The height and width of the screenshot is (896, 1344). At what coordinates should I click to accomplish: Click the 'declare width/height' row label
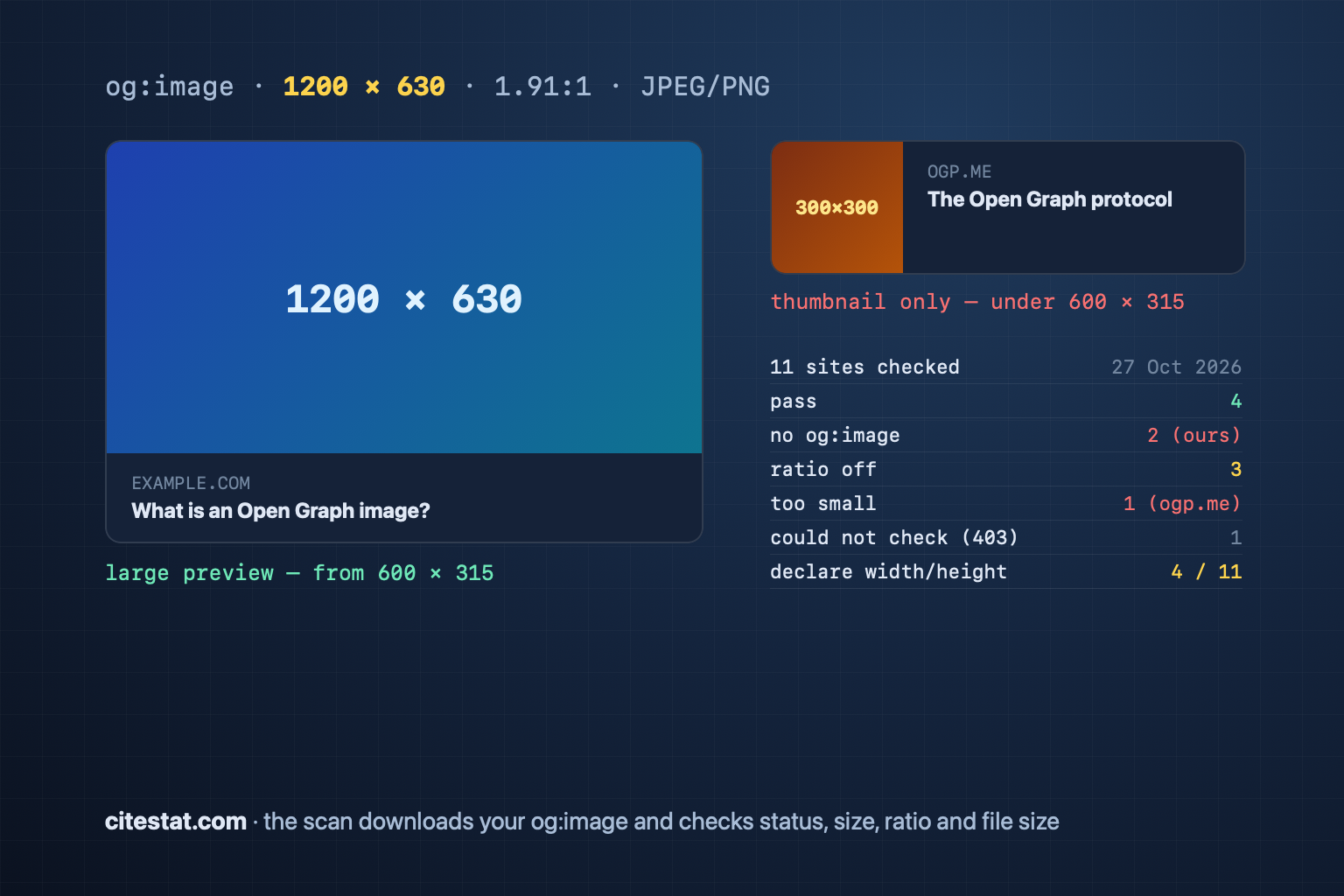(x=888, y=572)
